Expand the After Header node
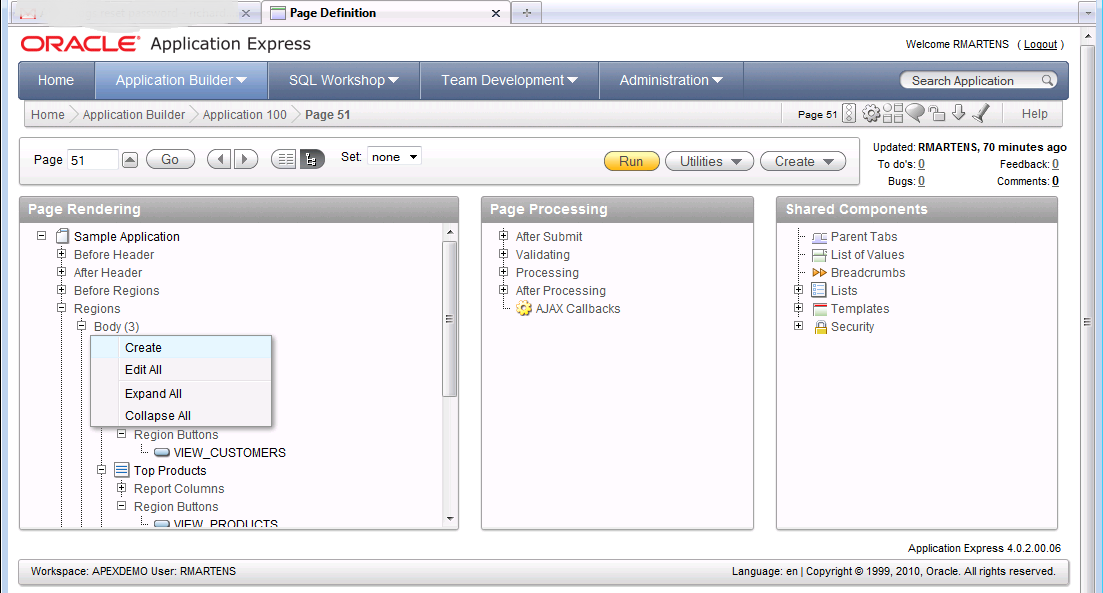This screenshot has width=1103, height=593. click(x=61, y=272)
